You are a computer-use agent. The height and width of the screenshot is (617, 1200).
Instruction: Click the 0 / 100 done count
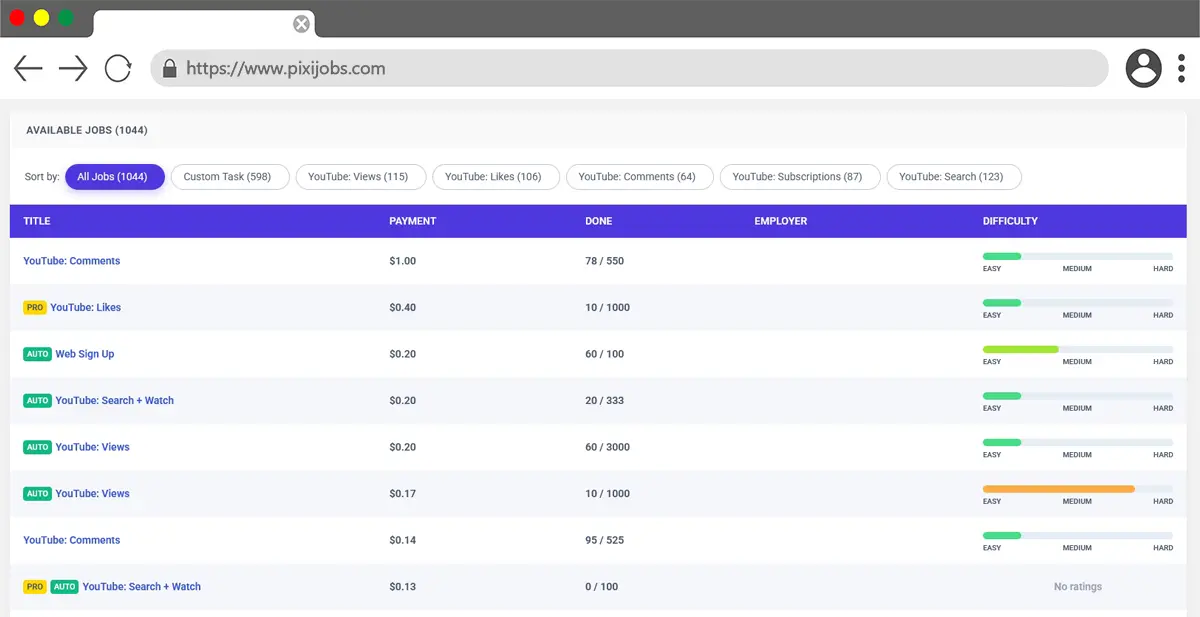[602, 587]
